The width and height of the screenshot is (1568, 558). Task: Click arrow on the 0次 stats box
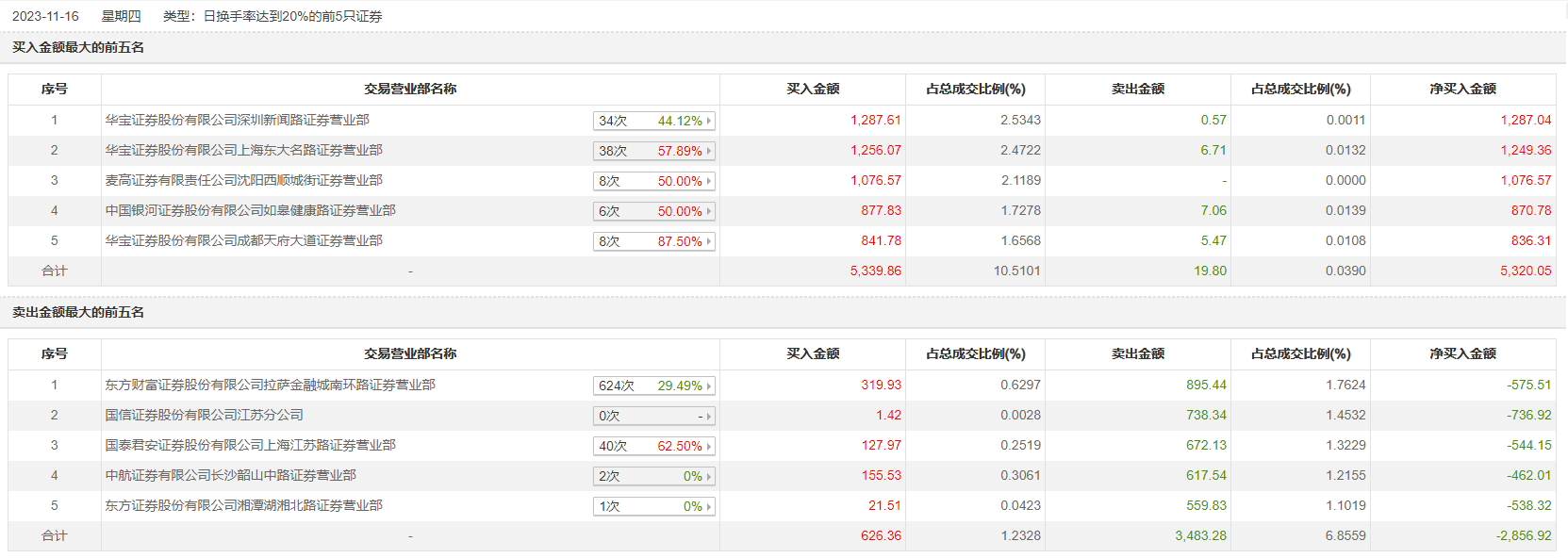pos(709,416)
